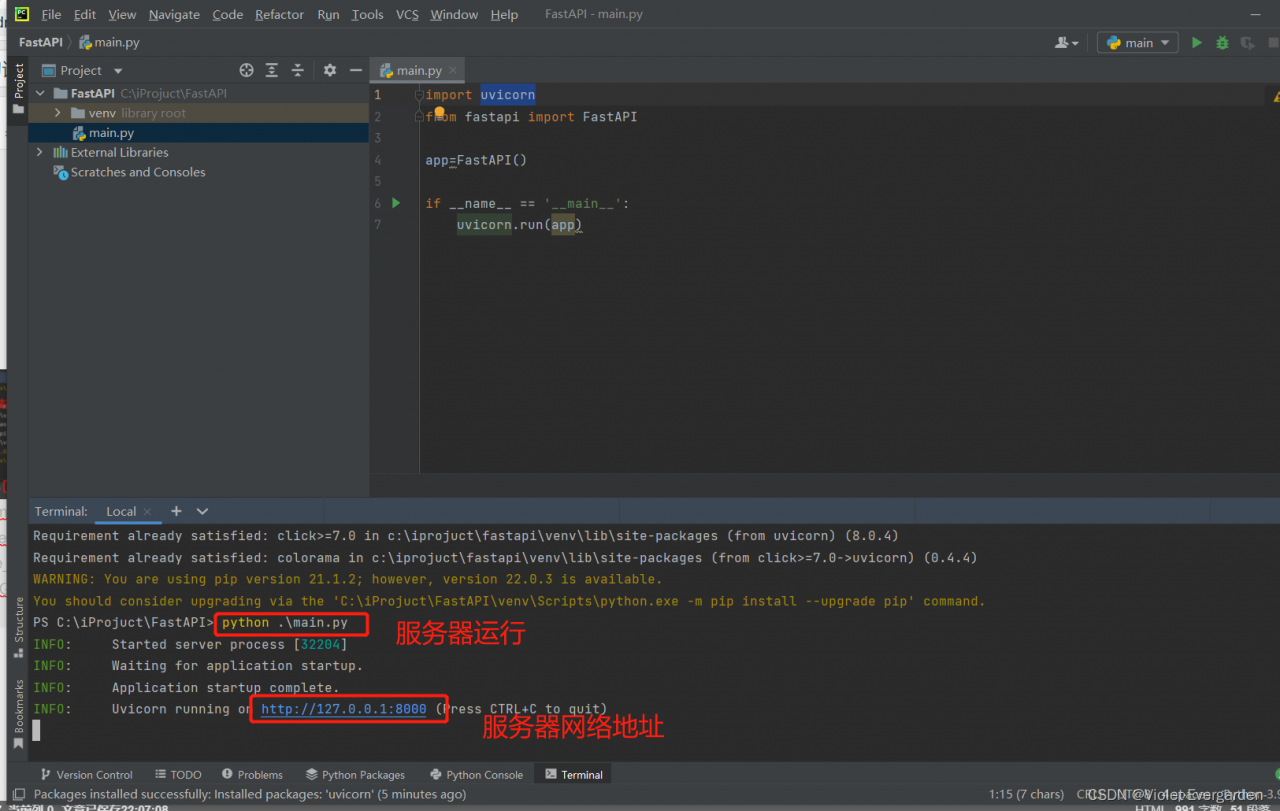This screenshot has height=811, width=1280.
Task: Click the 'app=FastAPI()' code line
Action: click(476, 160)
